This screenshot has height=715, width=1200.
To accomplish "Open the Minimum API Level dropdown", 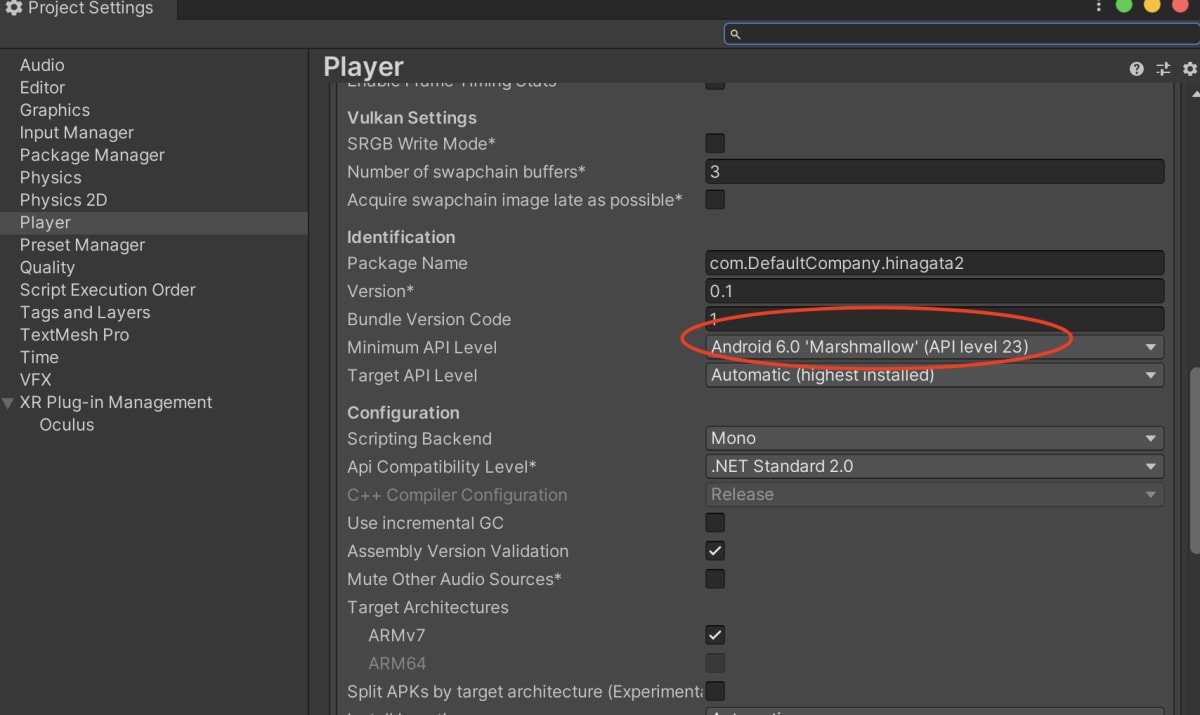I will coord(935,347).
